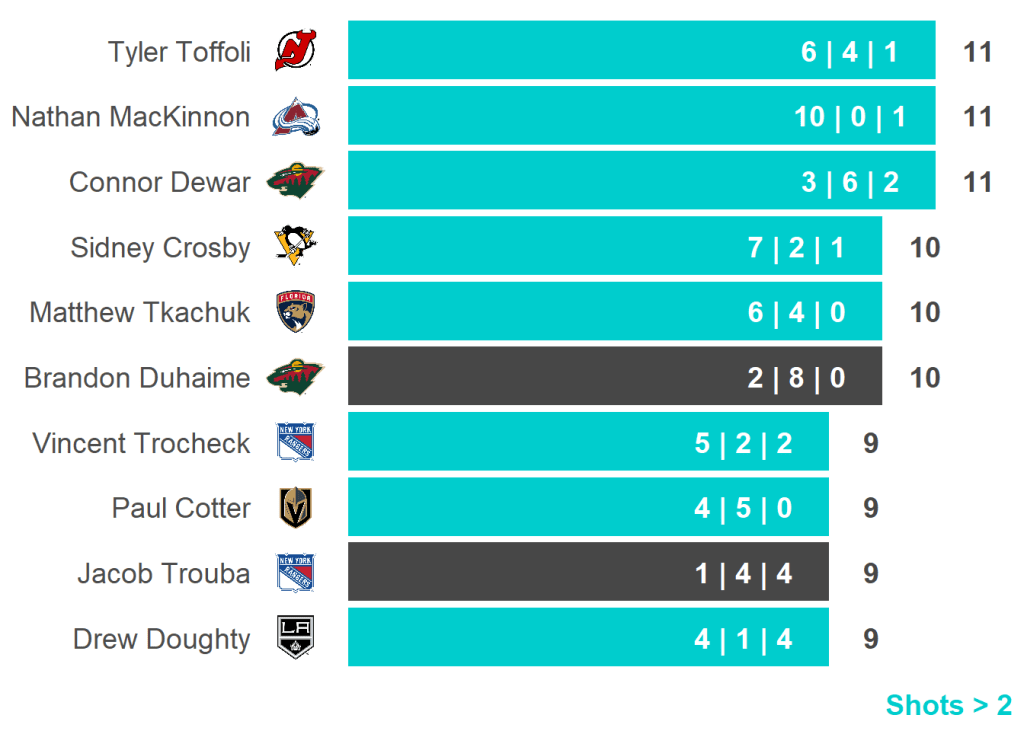
Task: Click Brandon Duhaime's dark gray bar
Action: (x=614, y=377)
